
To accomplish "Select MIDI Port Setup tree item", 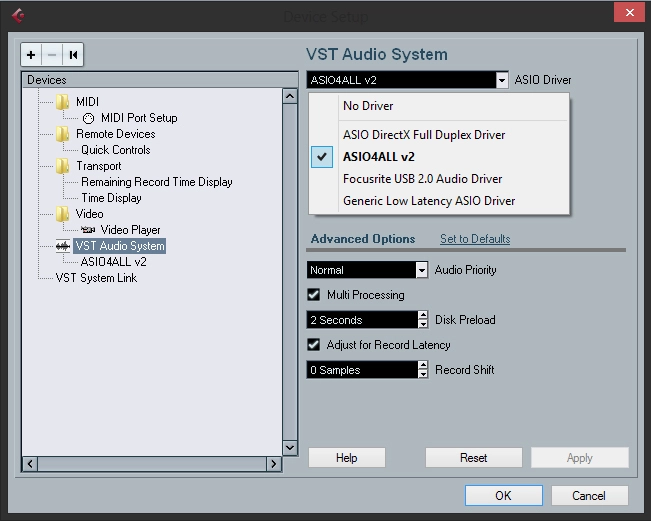I will coord(139,118).
